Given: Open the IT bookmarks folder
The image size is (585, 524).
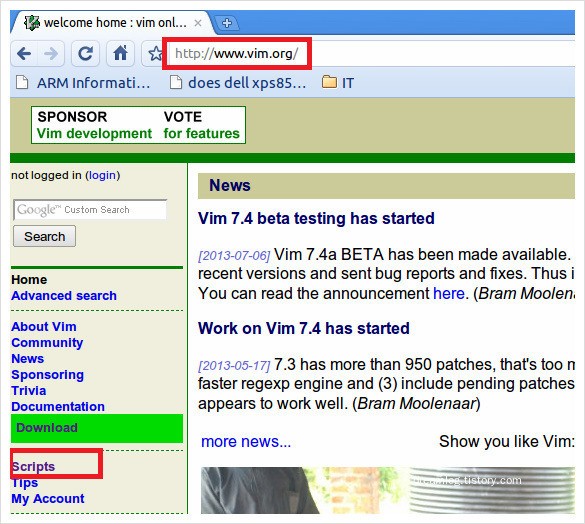Looking at the screenshot, I should [x=338, y=83].
